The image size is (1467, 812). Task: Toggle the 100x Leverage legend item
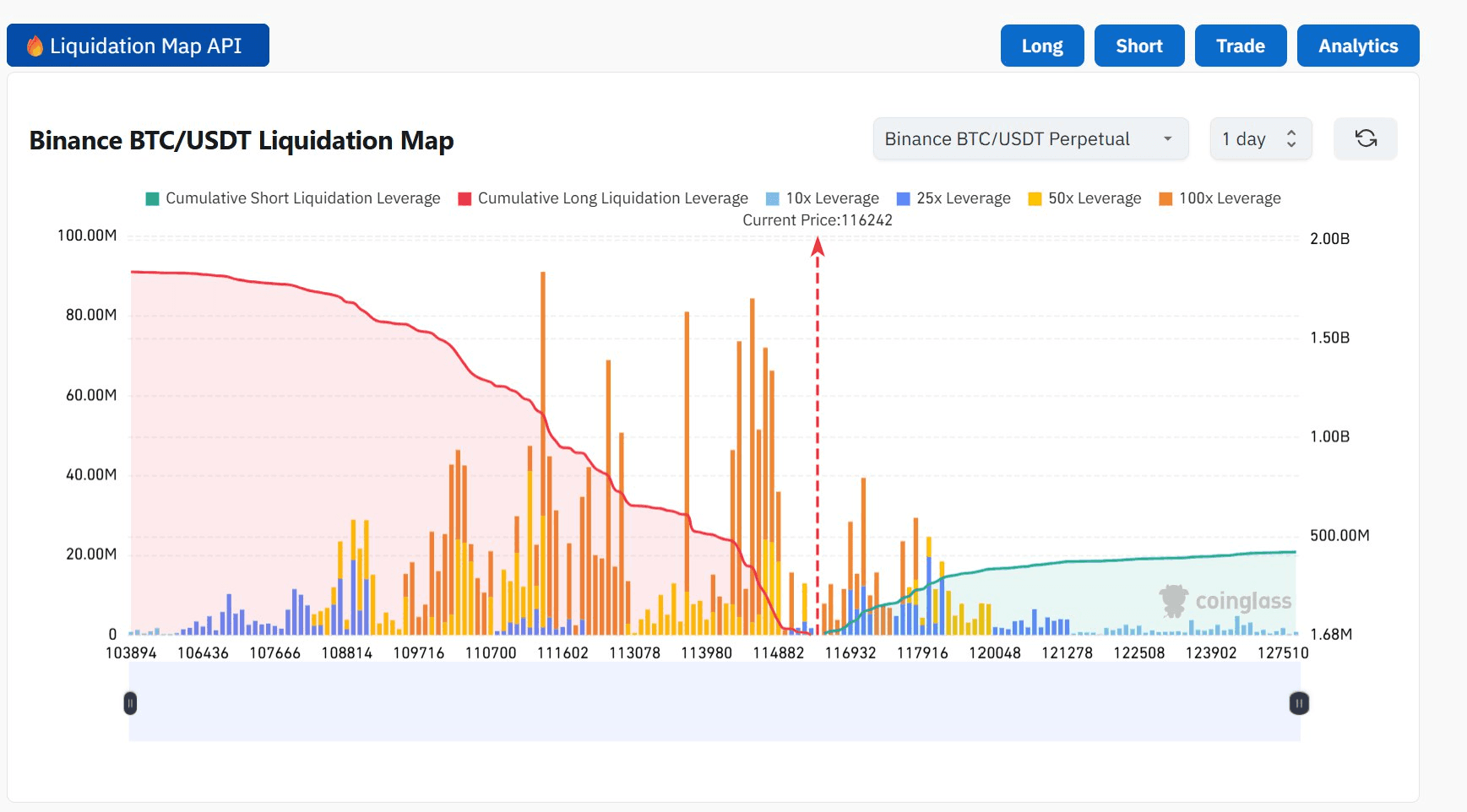(x=1220, y=198)
